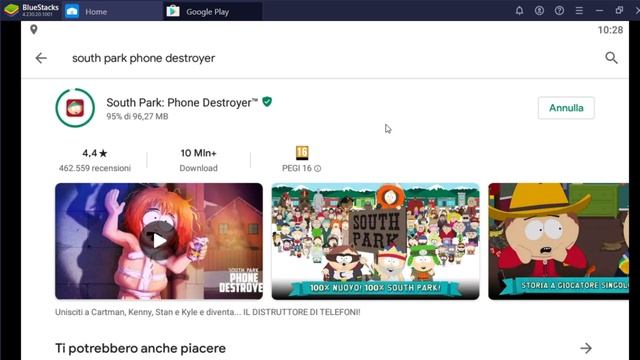Image resolution: width=640 pixels, height=360 pixels.
Task: Open South Park: Phone Destroyer title
Action: [182, 102]
